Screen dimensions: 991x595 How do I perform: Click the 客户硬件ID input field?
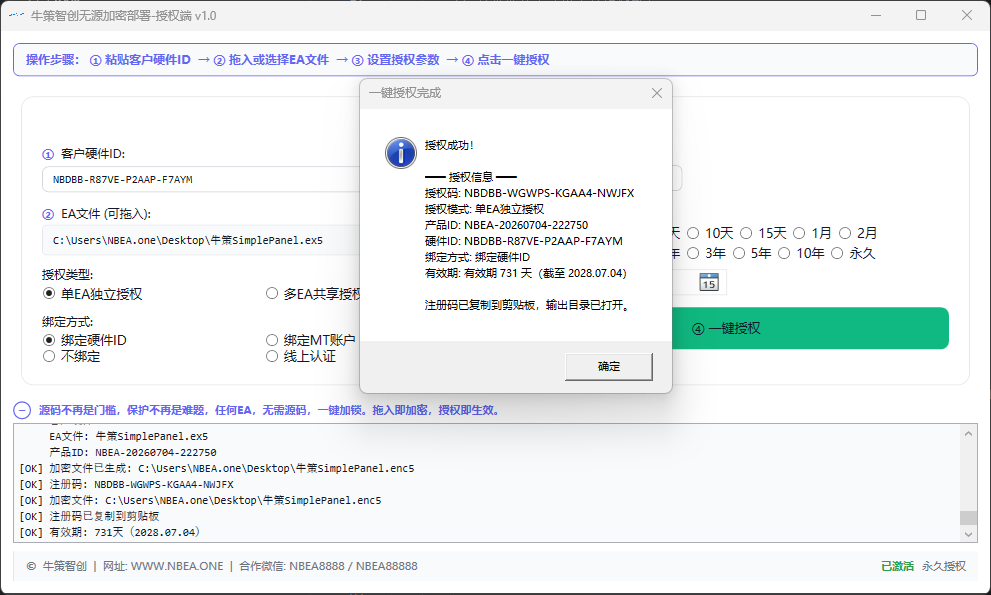pyautogui.click(x=201, y=180)
